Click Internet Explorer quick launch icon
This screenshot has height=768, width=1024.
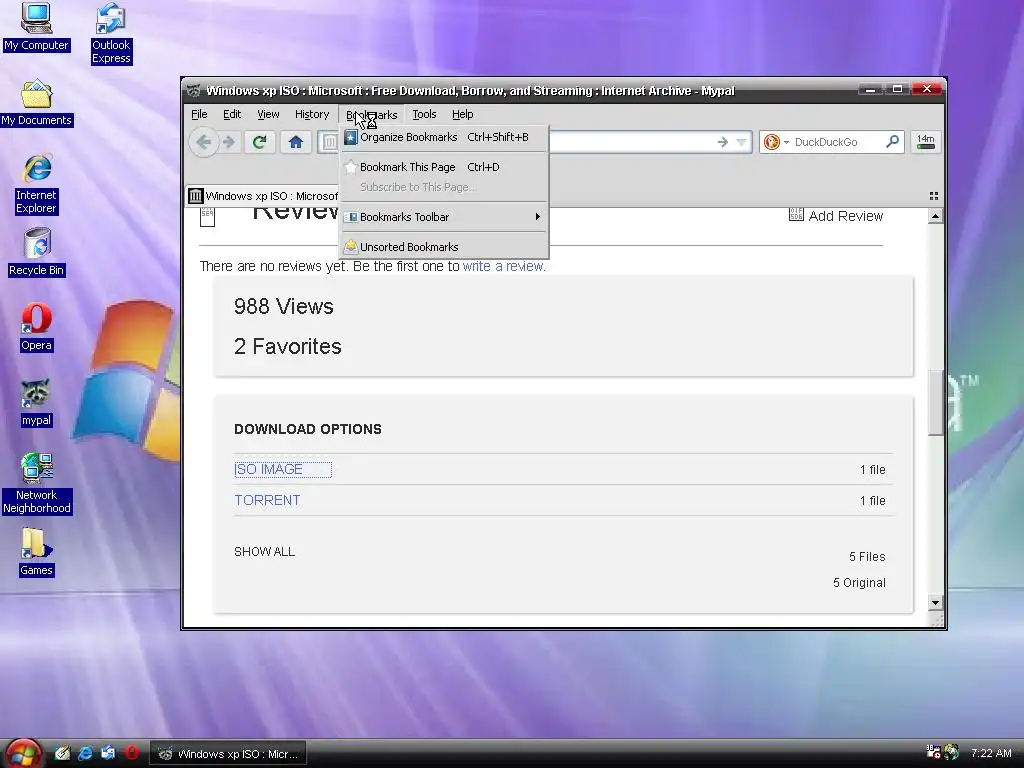(x=85, y=753)
